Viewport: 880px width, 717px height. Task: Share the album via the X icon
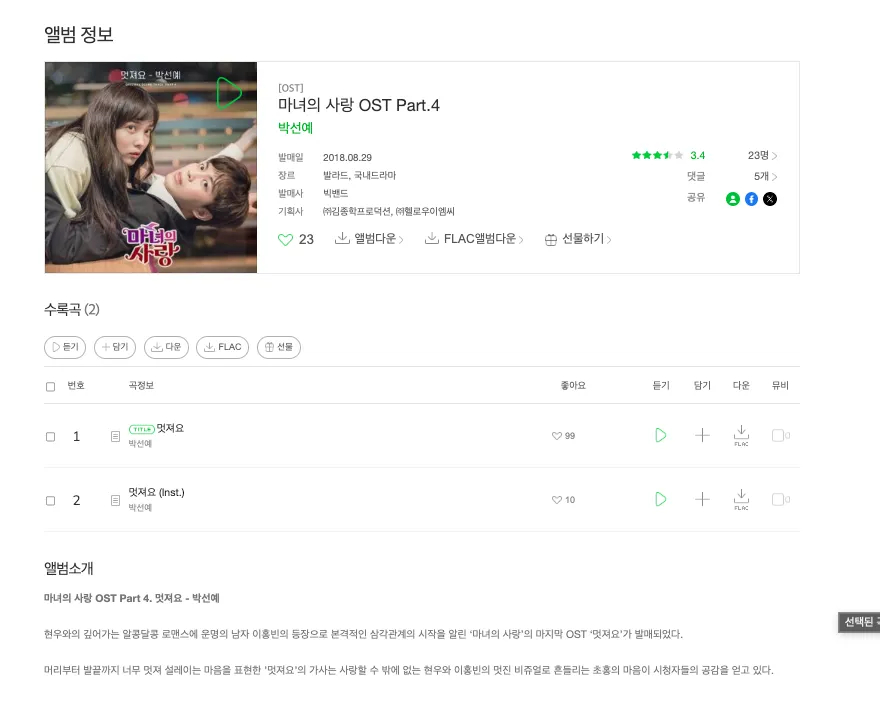[770, 199]
